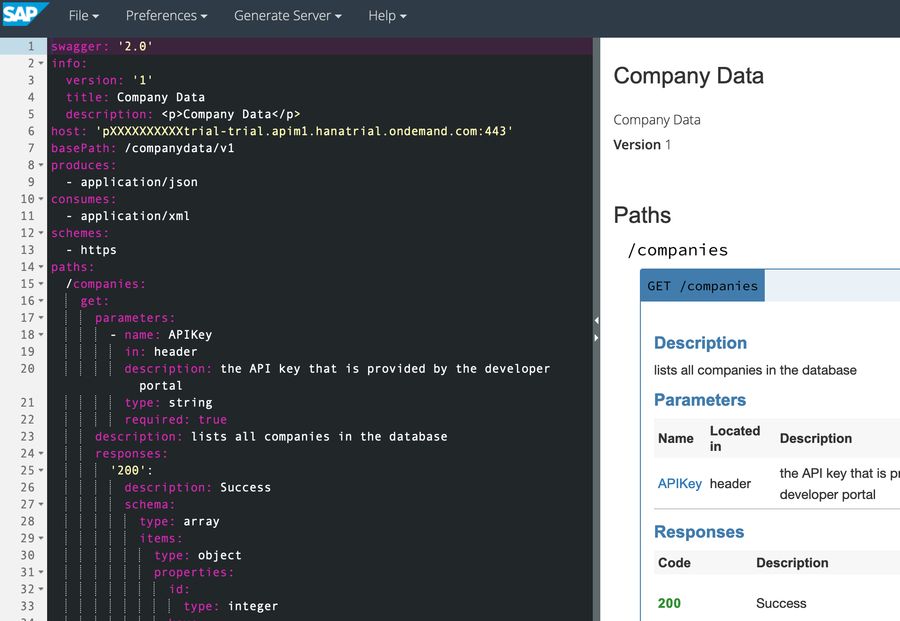Click the APIKey parameter link

point(679,484)
